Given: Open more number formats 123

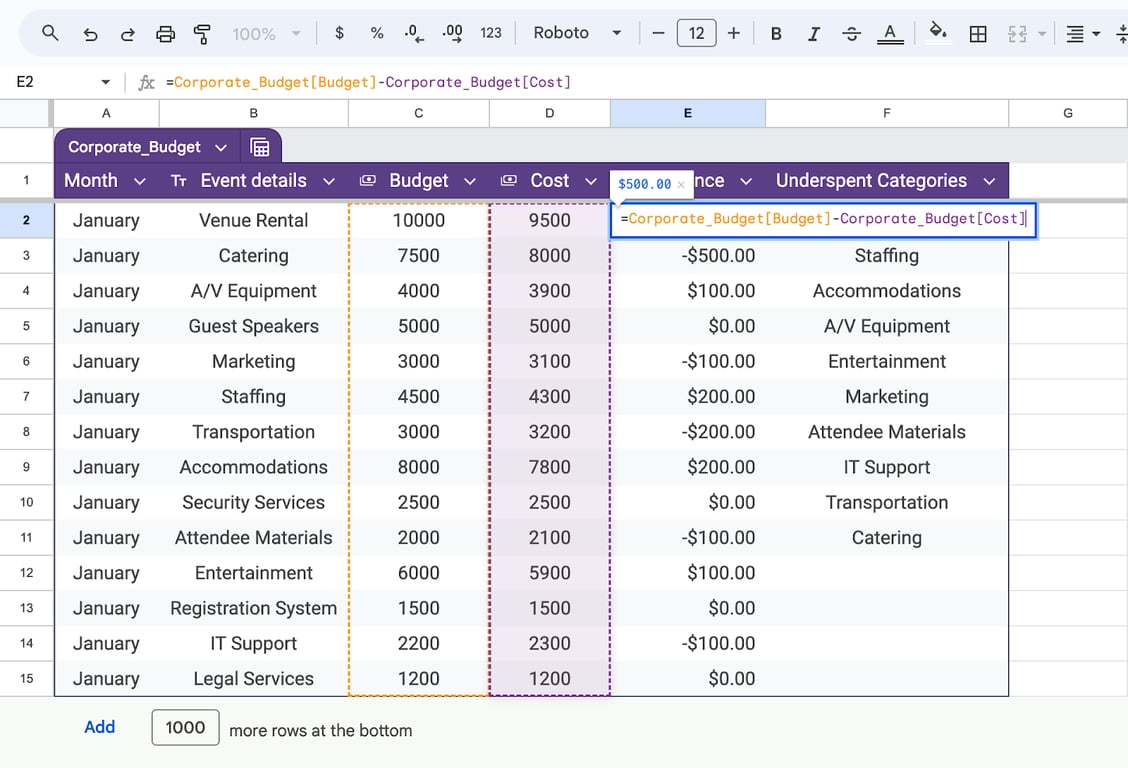Looking at the screenshot, I should pos(491,33).
